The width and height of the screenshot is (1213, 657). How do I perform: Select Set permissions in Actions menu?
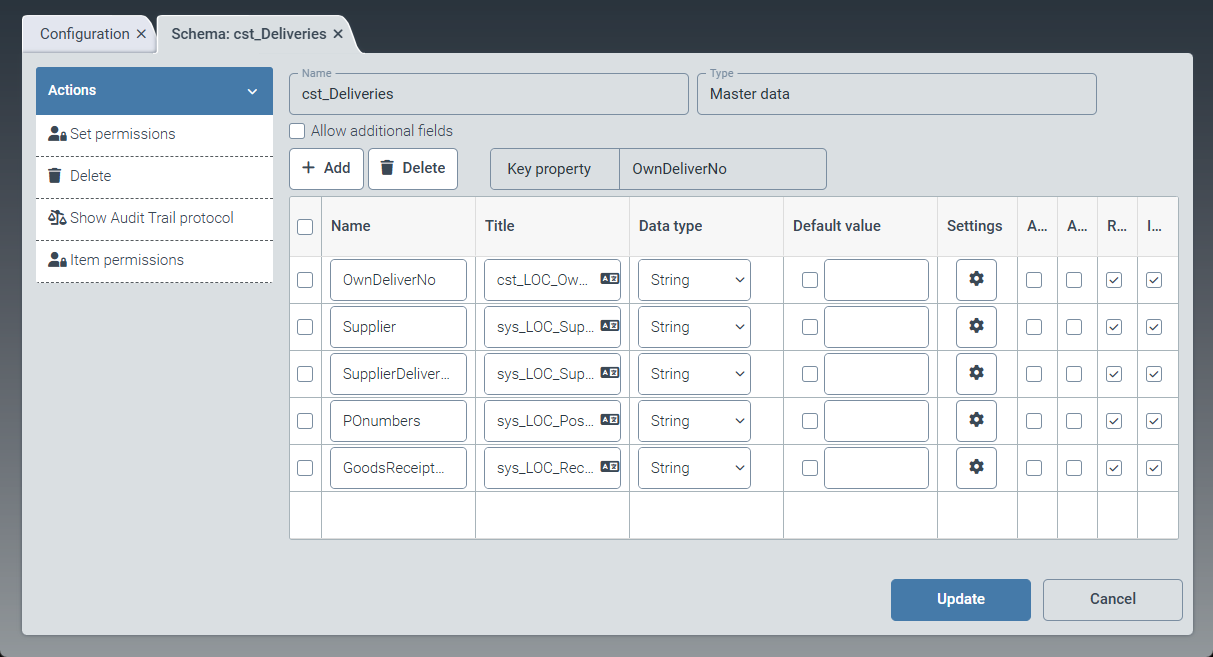pyautogui.click(x=122, y=134)
